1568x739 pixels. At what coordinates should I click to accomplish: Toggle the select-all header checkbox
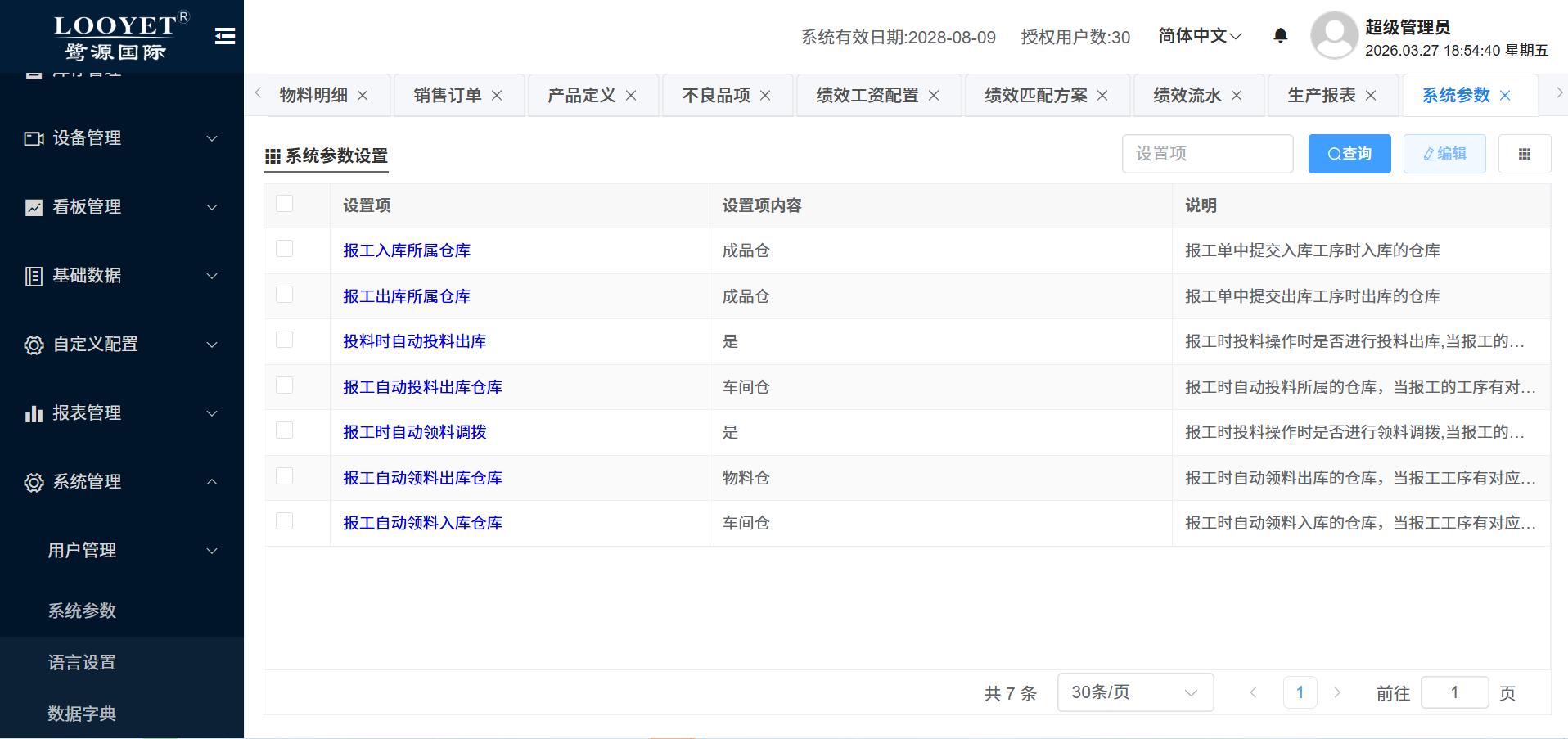coord(285,204)
